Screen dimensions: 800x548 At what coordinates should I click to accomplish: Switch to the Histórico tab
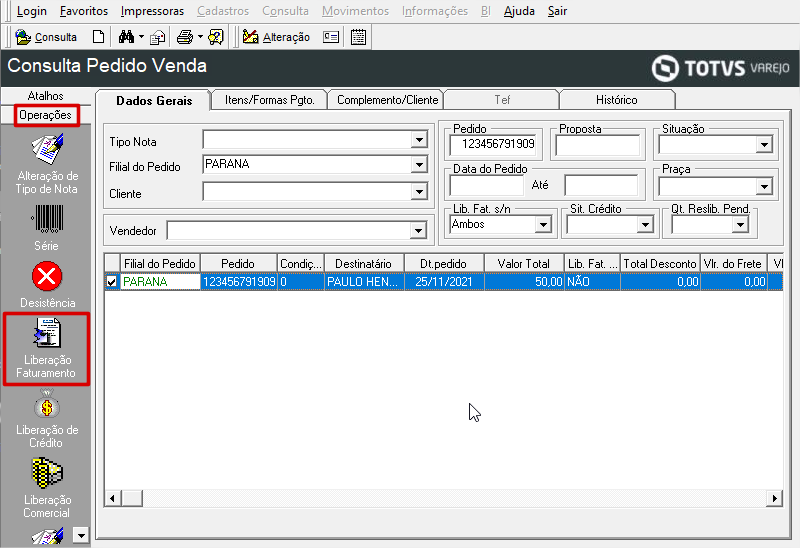pos(616,100)
